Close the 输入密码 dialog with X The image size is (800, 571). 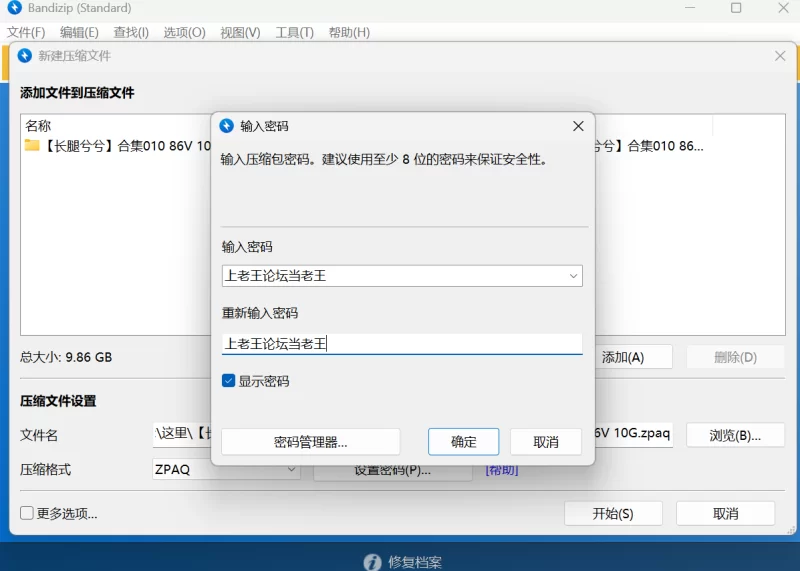tap(578, 126)
